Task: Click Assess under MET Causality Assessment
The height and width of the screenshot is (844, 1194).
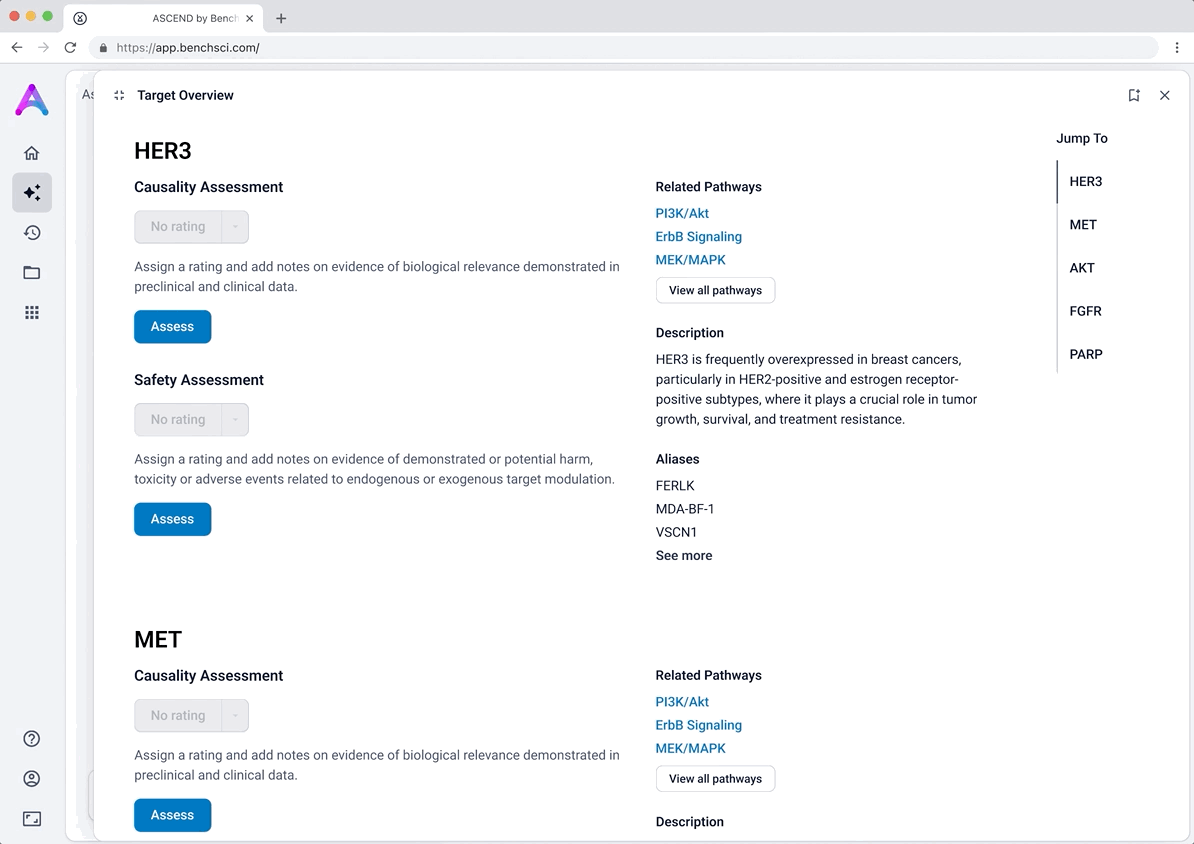Action: (x=173, y=815)
